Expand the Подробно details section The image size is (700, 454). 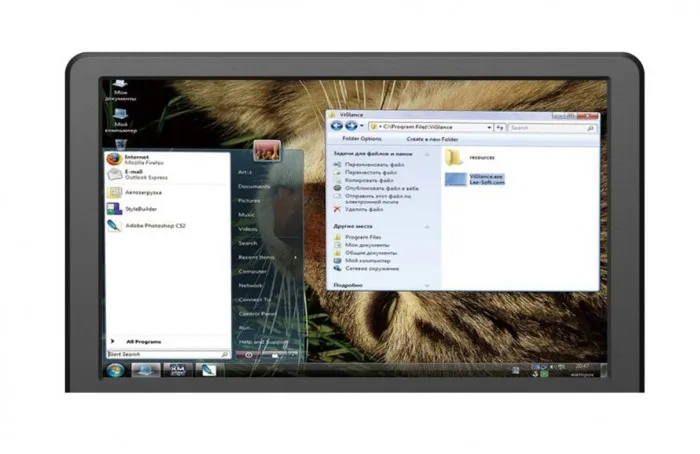tap(427, 285)
